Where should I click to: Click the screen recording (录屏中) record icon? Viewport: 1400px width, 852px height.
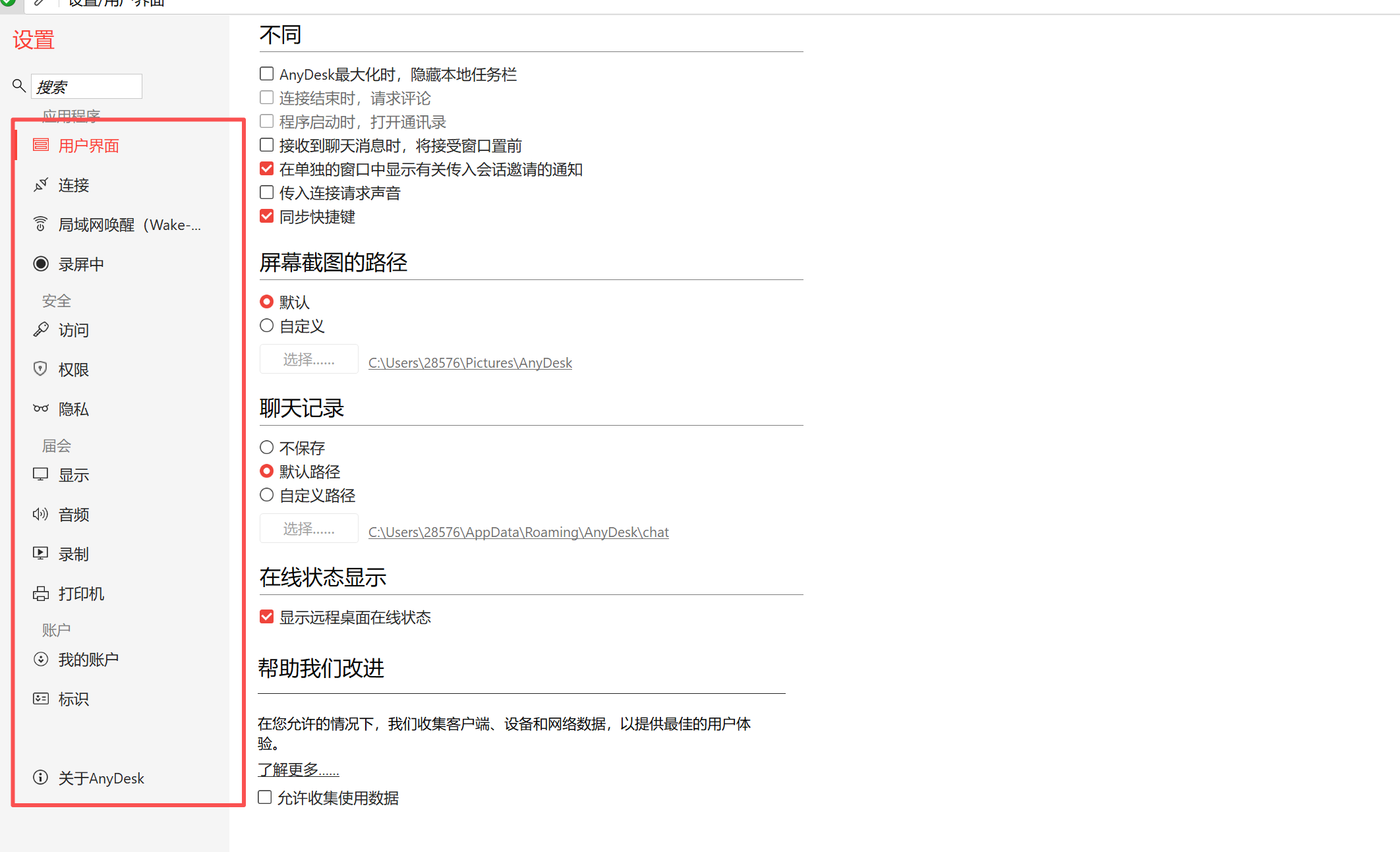click(41, 264)
